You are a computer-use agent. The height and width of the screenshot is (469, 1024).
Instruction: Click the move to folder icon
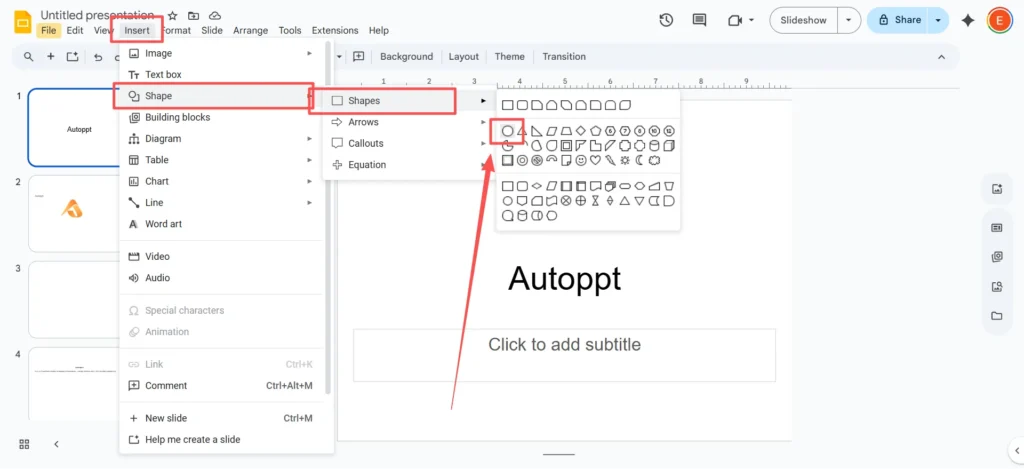click(193, 15)
